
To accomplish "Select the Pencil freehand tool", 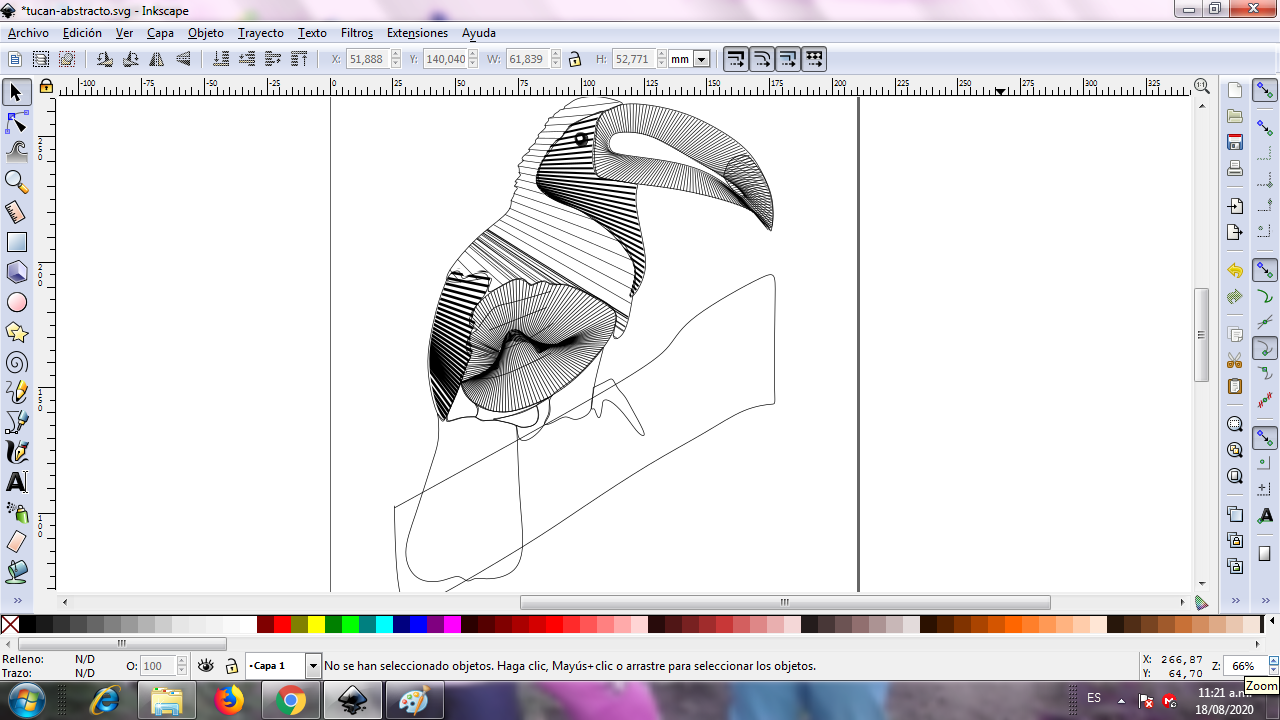I will pos(16,392).
